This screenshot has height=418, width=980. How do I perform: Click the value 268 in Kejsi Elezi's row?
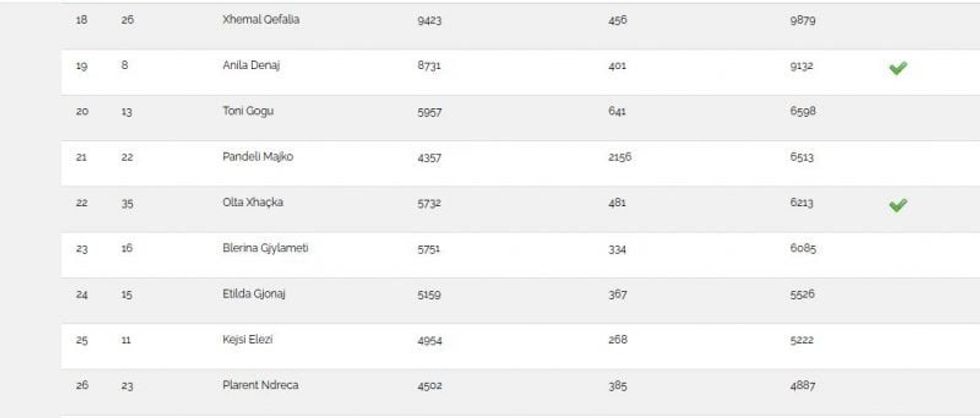[x=617, y=340]
